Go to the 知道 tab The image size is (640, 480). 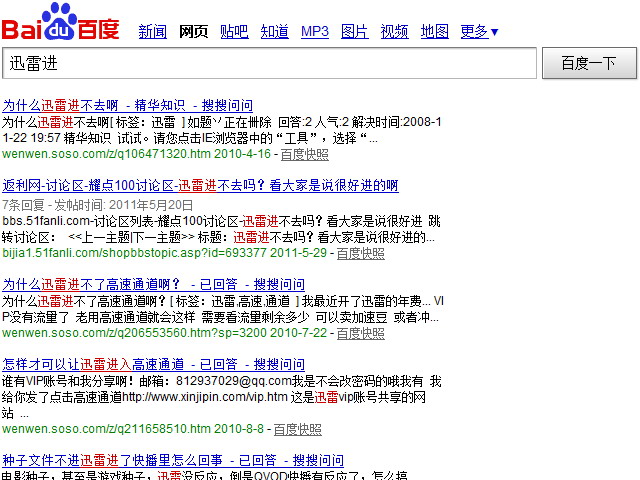275,31
